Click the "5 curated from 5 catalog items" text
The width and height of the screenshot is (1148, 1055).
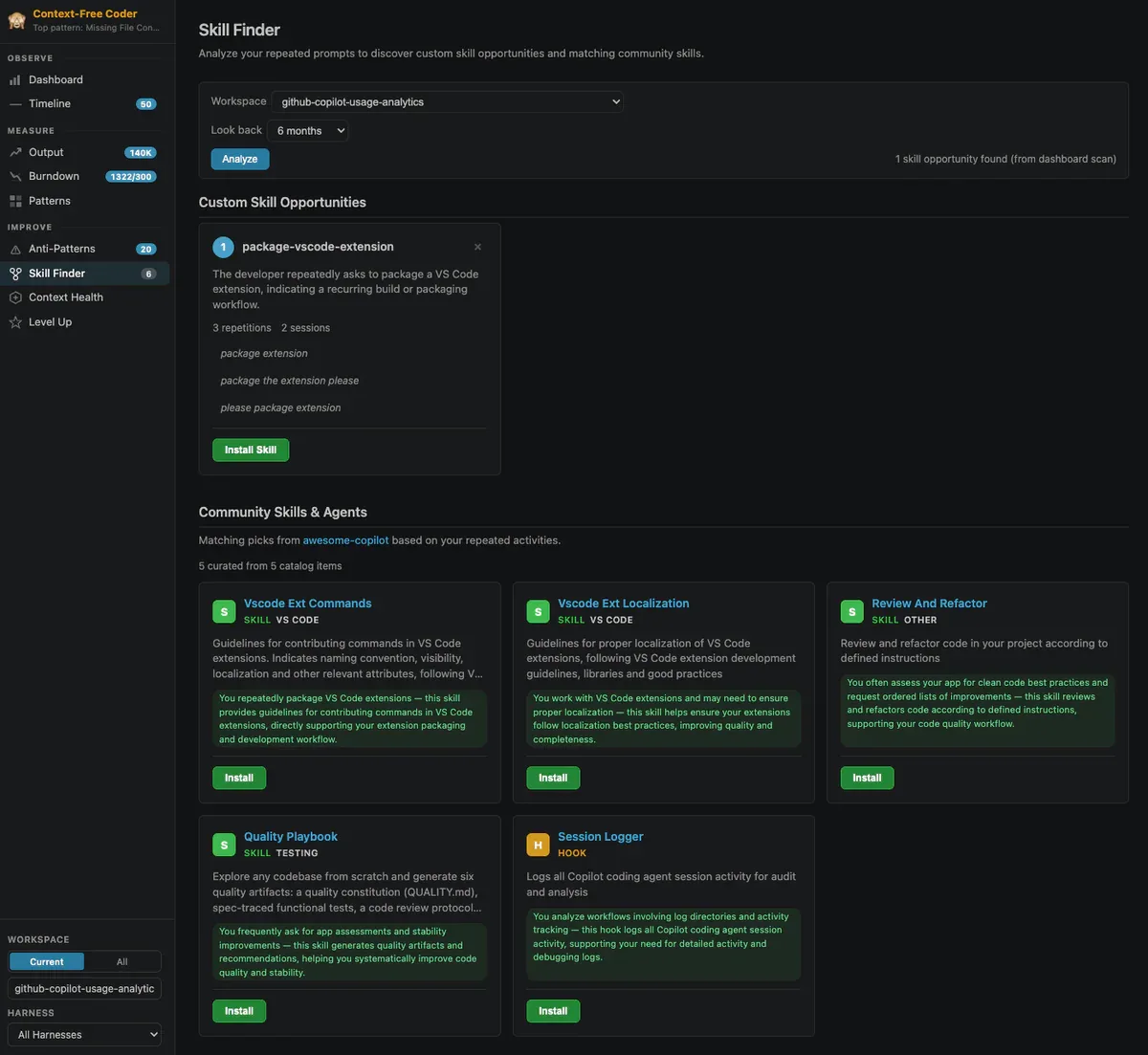(270, 566)
